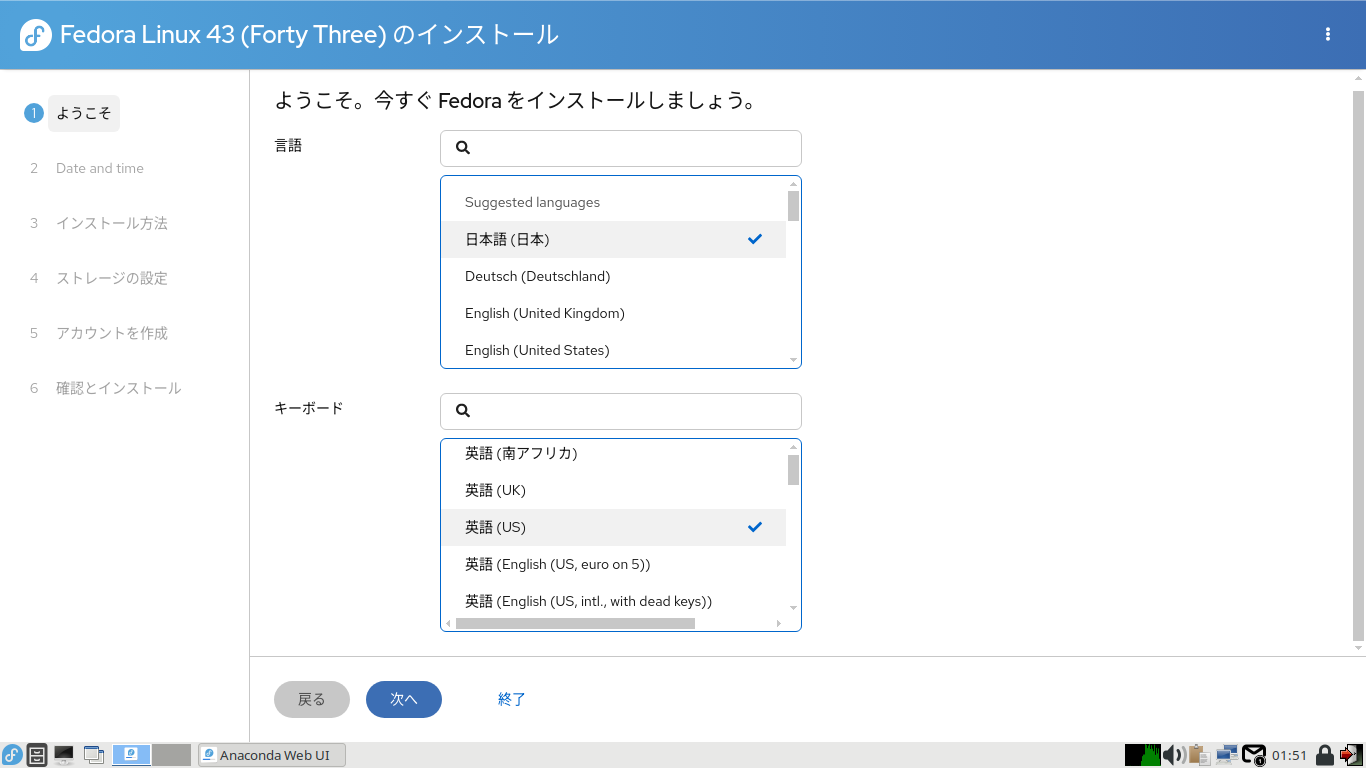Click the keyboard list horizontal scrollbar thumb
Screen dimensions: 1366x768
click(575, 623)
